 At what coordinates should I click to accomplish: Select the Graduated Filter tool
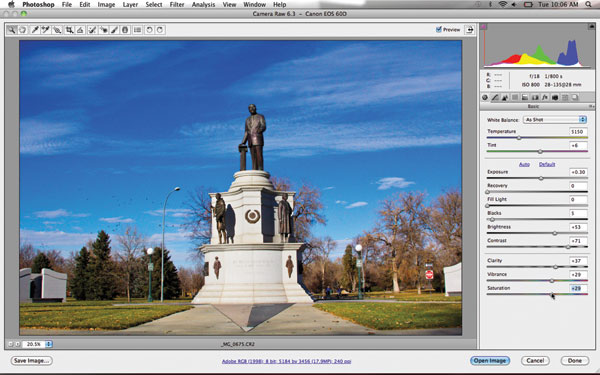(125, 30)
